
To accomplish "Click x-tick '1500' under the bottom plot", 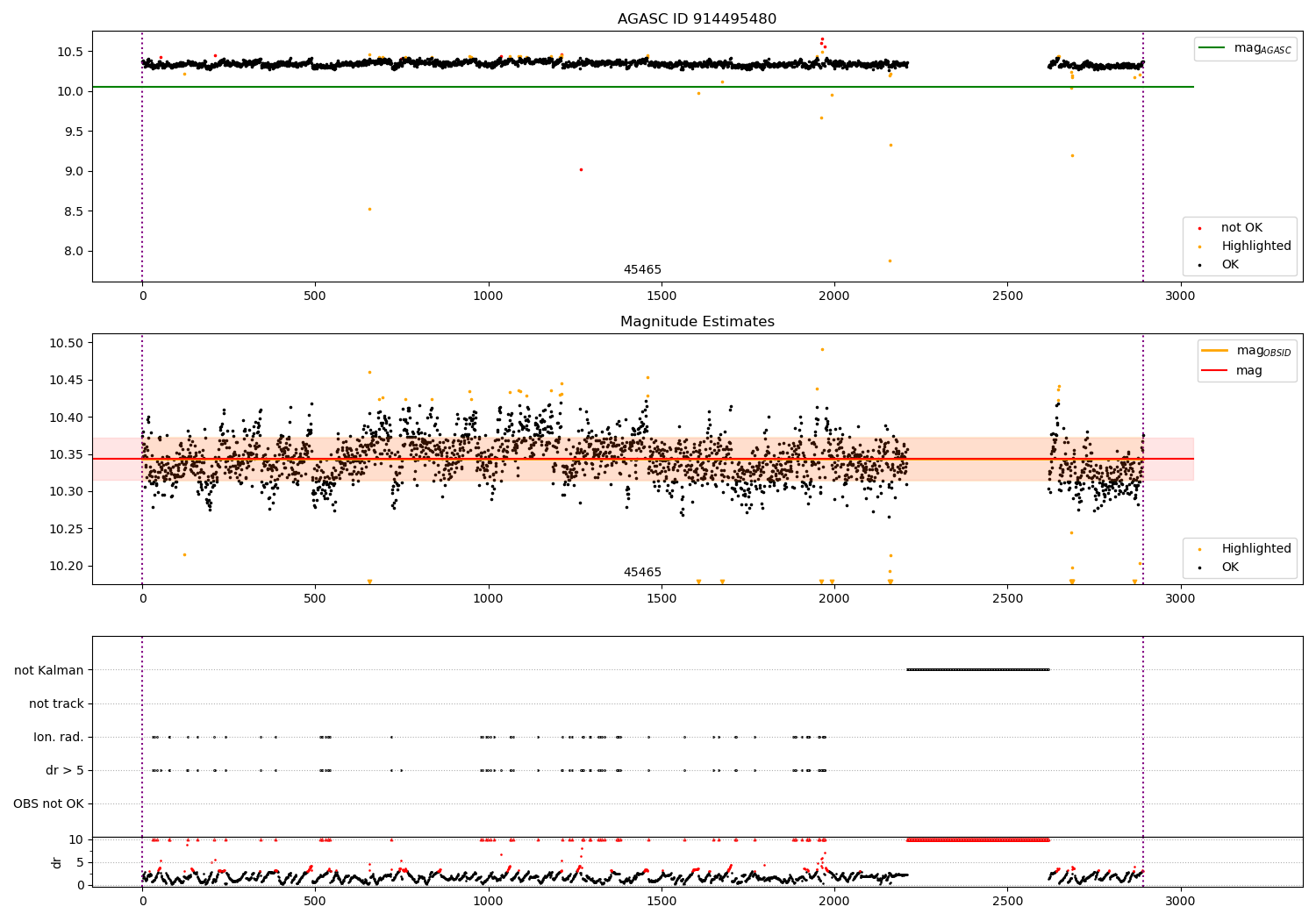I will coord(662,902).
